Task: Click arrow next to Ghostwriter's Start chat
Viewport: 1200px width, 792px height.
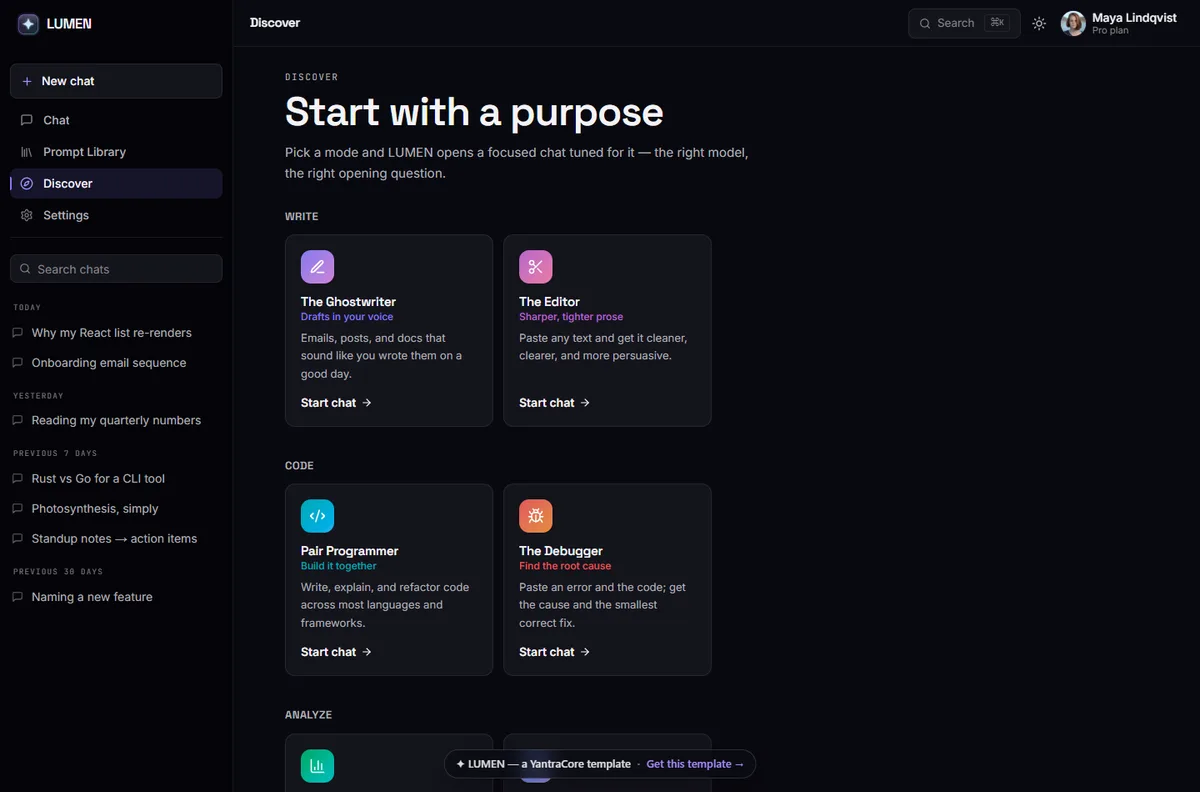Action: (x=367, y=403)
